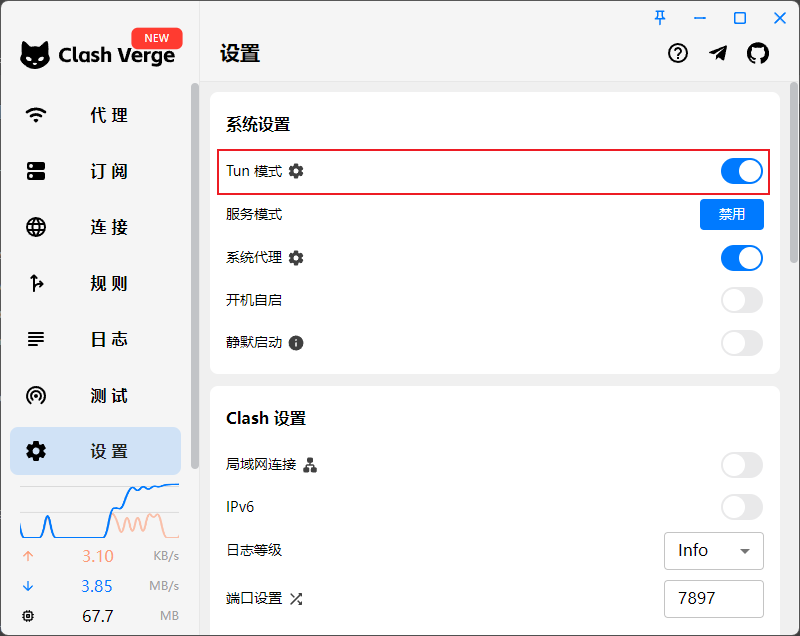Click the 7897 port input field
800x636 pixels.
(x=713, y=598)
